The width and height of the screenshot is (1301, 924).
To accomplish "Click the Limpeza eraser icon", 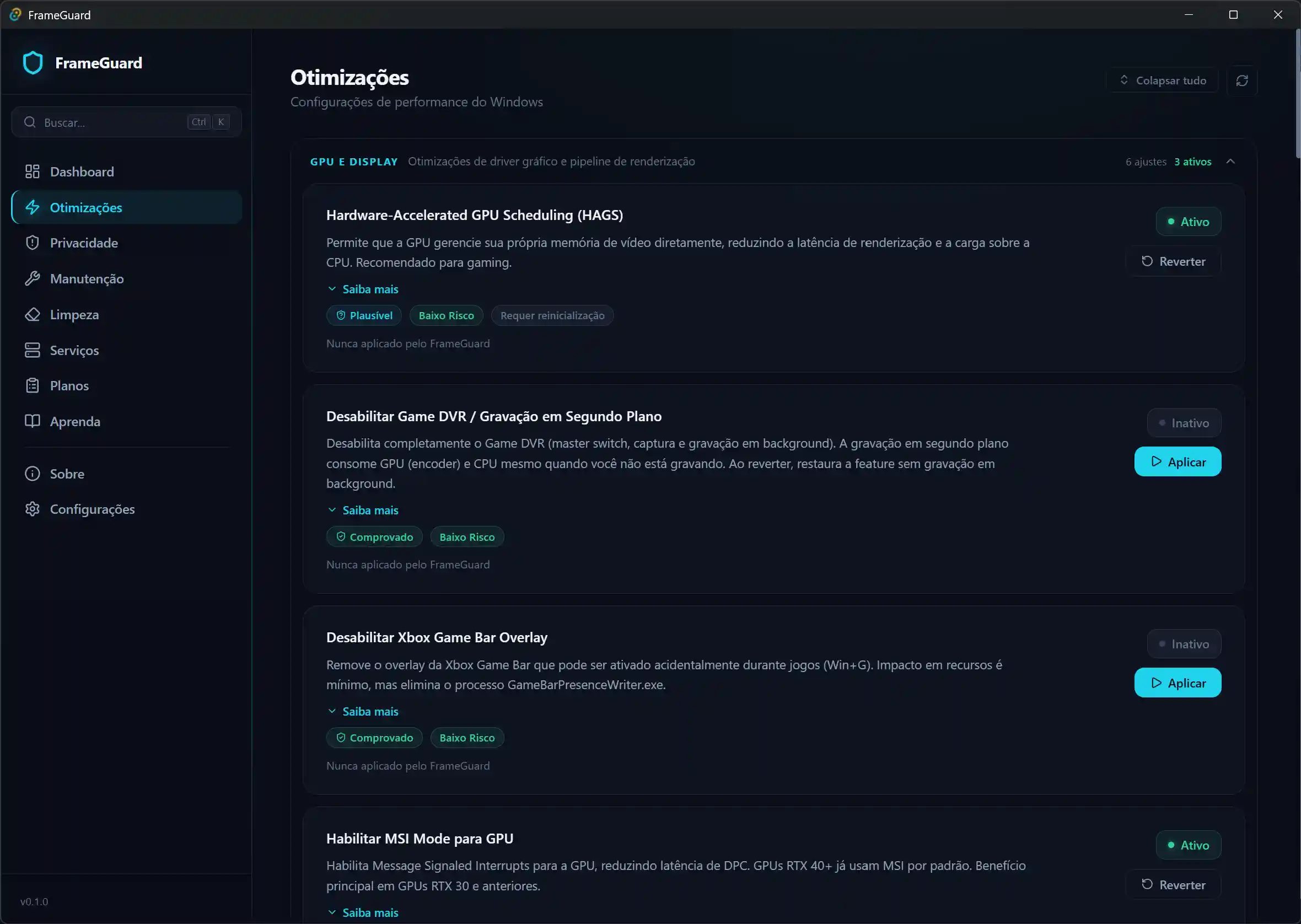I will click(33, 314).
